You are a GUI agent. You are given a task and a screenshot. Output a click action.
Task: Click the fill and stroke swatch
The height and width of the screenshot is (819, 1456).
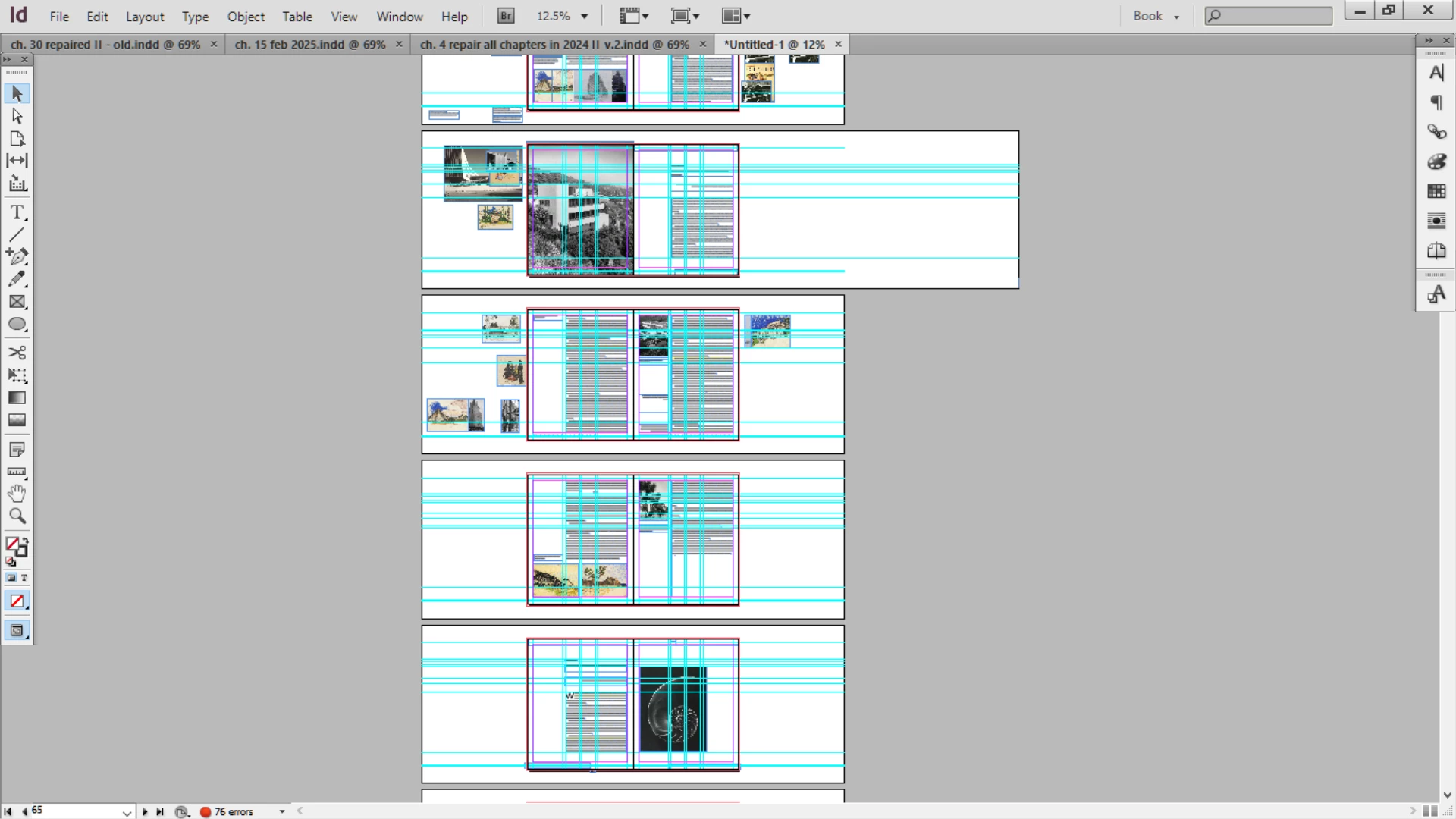15,546
